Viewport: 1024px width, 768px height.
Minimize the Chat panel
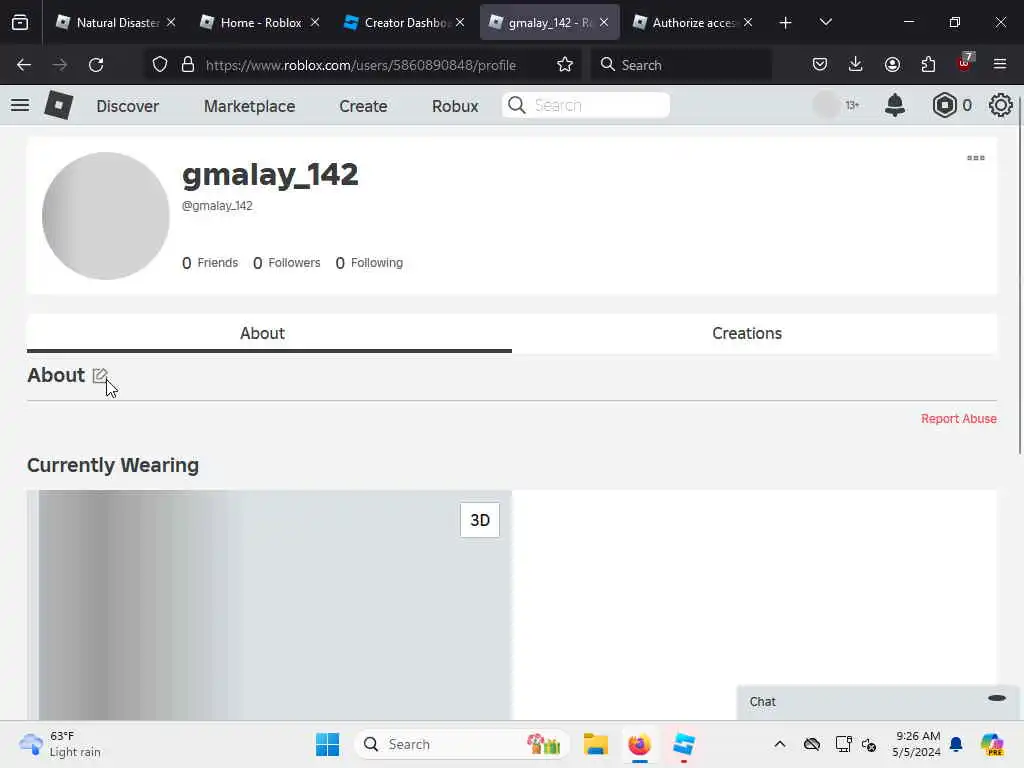click(x=997, y=698)
